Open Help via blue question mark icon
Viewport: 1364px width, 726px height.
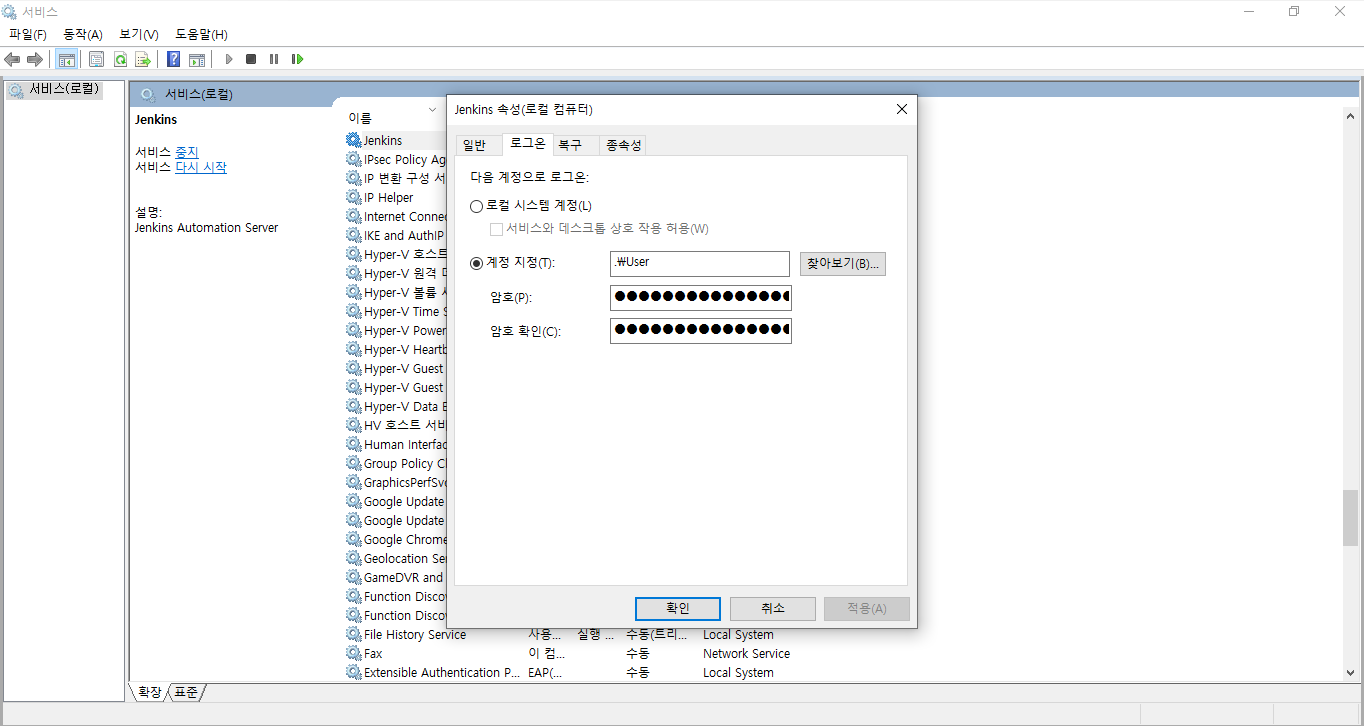[x=174, y=59]
